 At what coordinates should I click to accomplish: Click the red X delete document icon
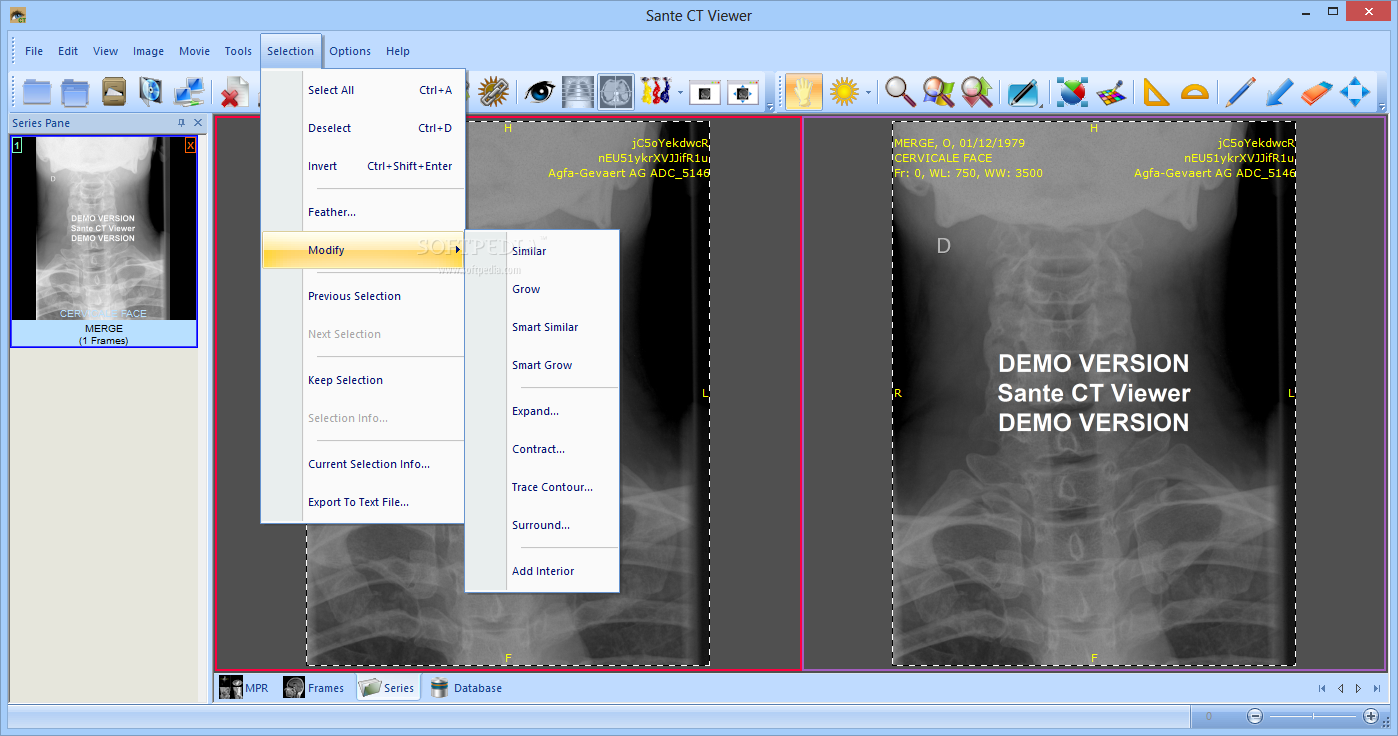[234, 93]
